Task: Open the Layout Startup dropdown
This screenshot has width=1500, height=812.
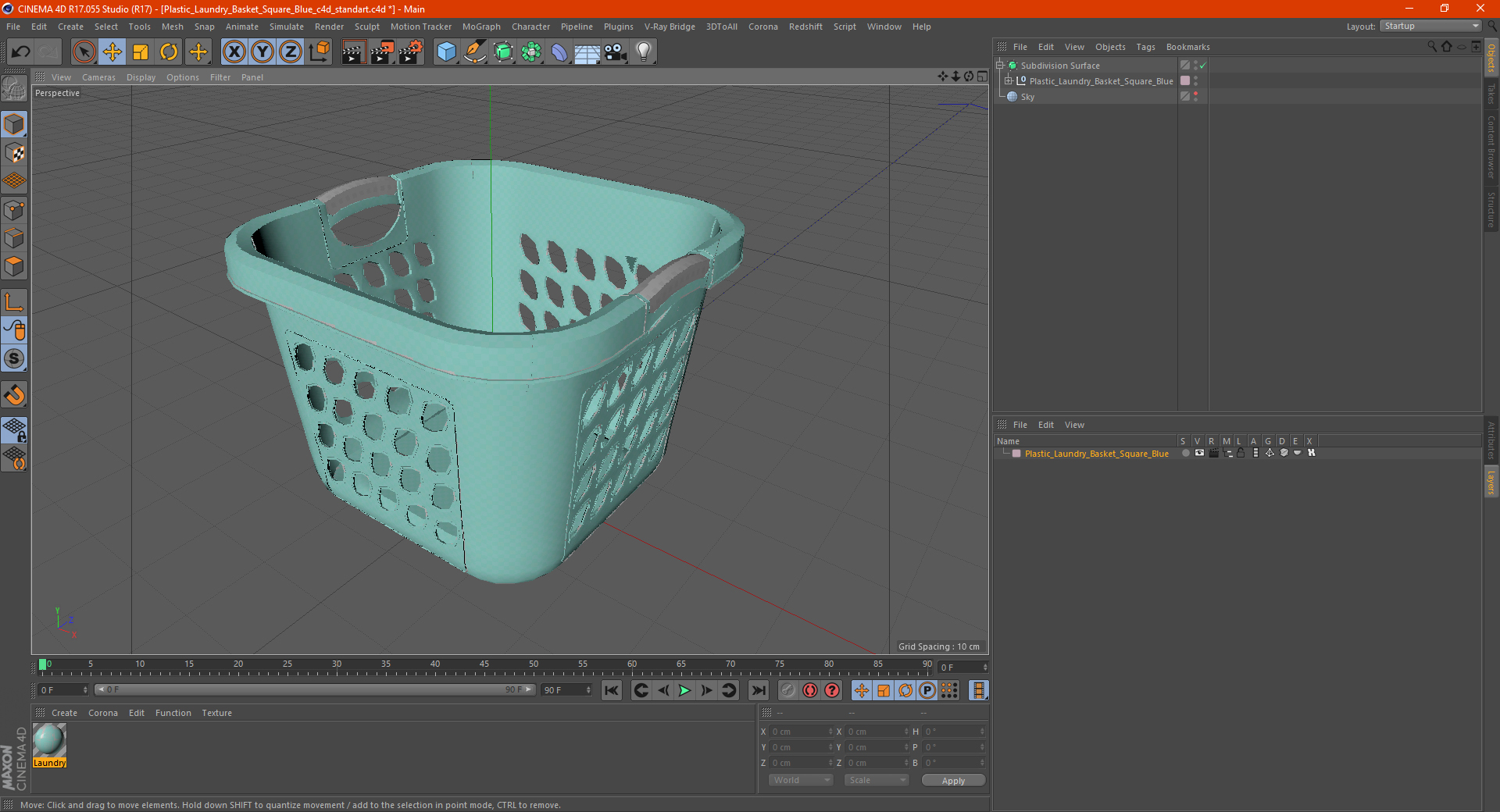Action: pos(1430,26)
